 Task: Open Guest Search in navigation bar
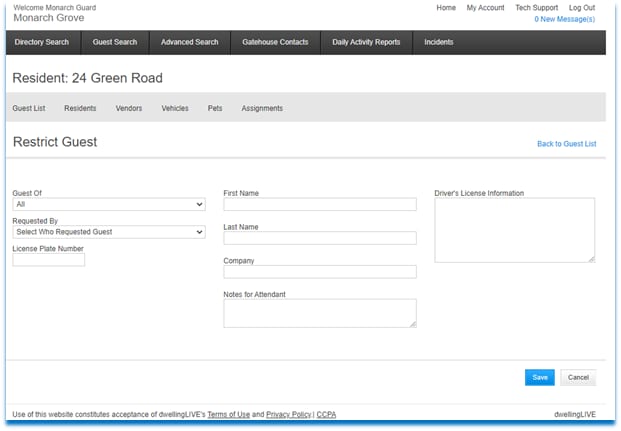coord(115,42)
